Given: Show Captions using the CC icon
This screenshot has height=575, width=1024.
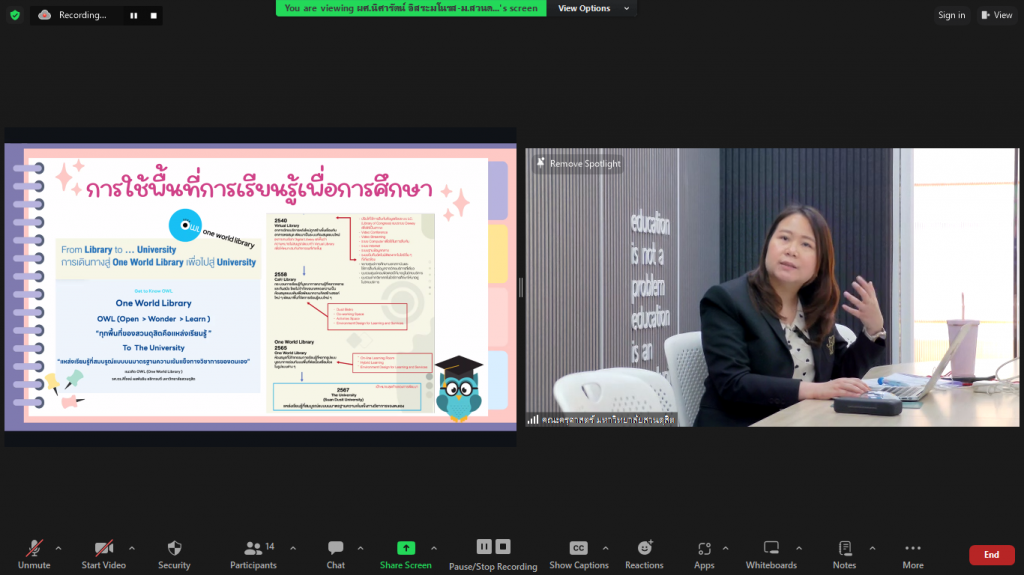Looking at the screenshot, I should pyautogui.click(x=578, y=548).
